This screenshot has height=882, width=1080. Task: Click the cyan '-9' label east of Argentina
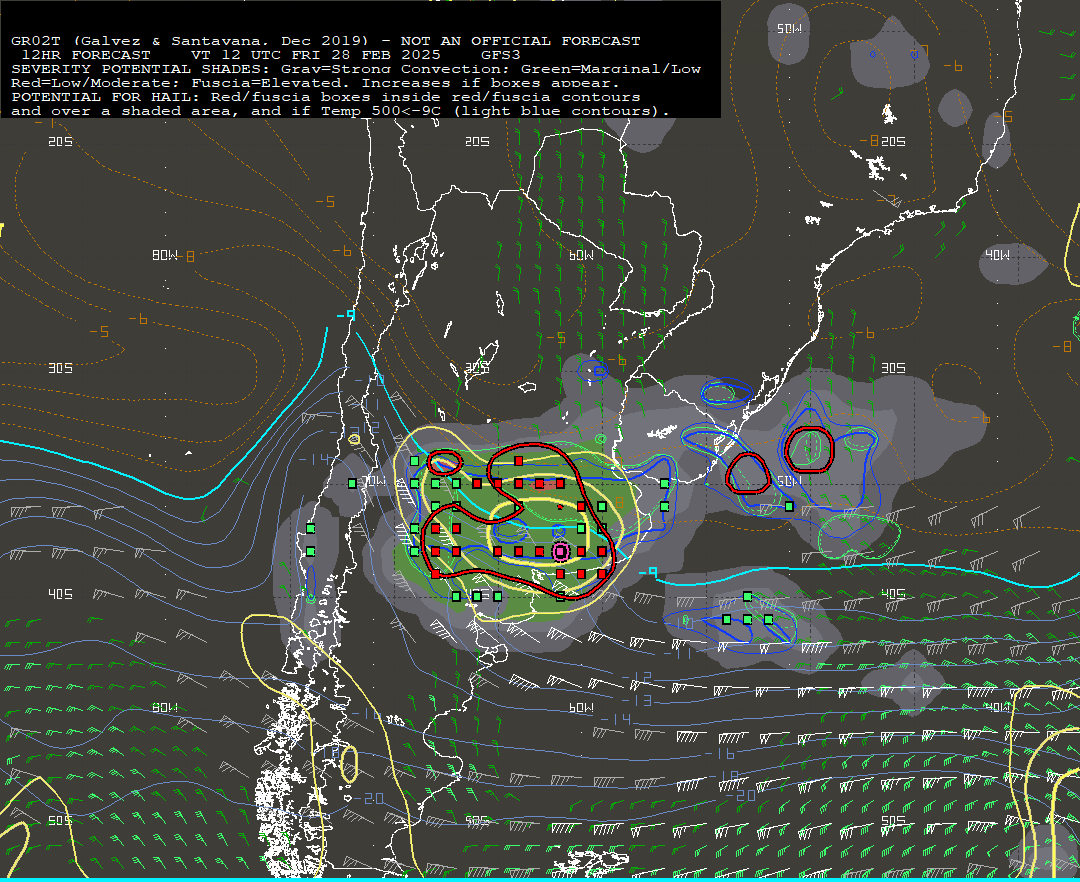point(647,572)
